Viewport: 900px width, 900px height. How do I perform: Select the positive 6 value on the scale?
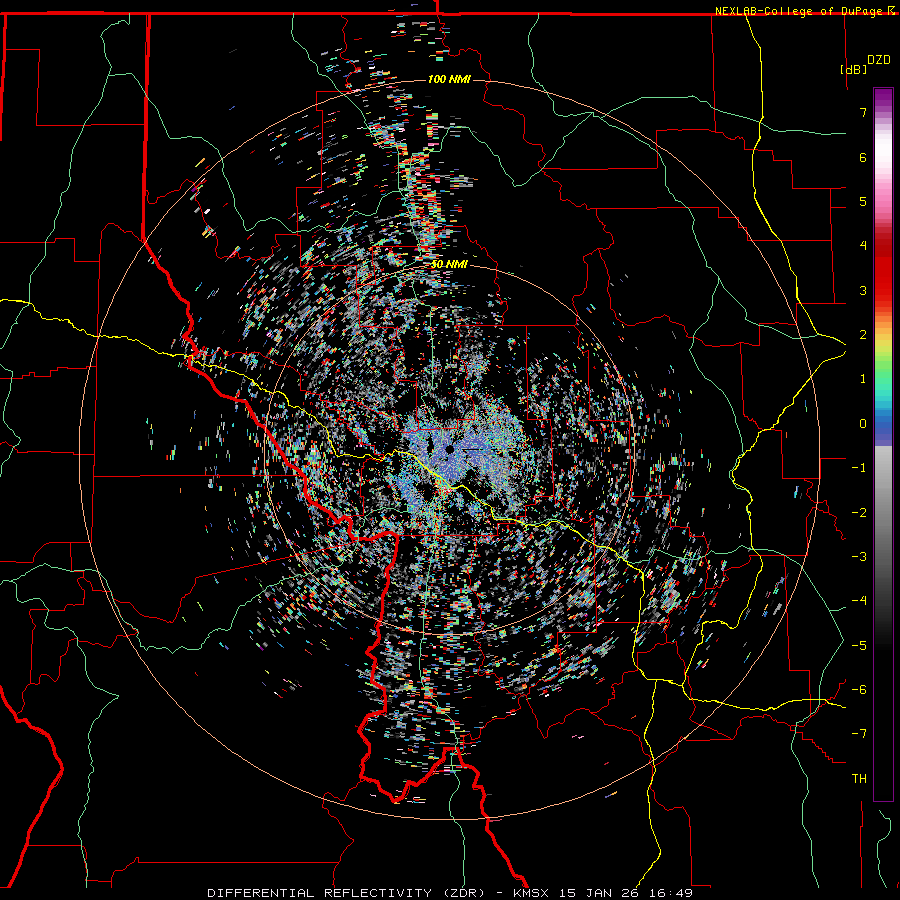tap(863, 157)
